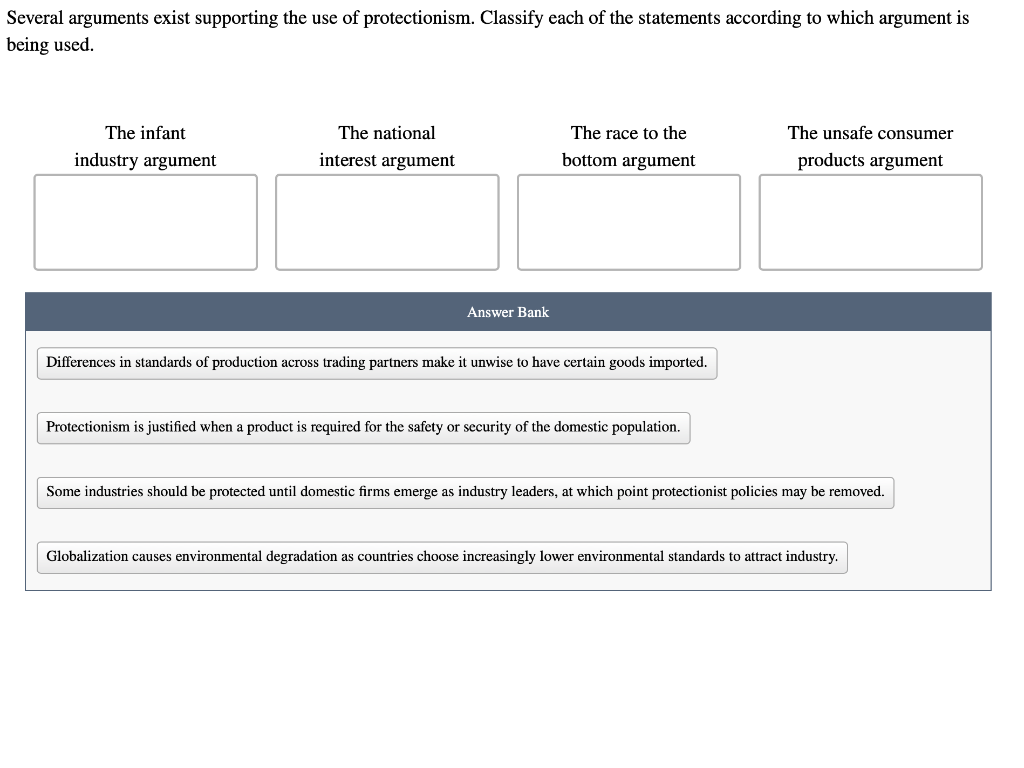Click the infant industry argument drop box
The image size is (1024, 768).
146,222
